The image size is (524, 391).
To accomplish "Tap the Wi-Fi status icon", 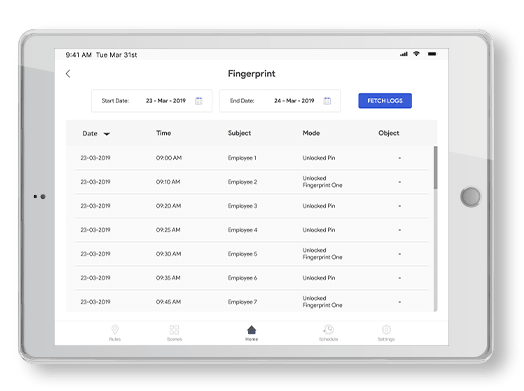I will pyautogui.click(x=416, y=53).
